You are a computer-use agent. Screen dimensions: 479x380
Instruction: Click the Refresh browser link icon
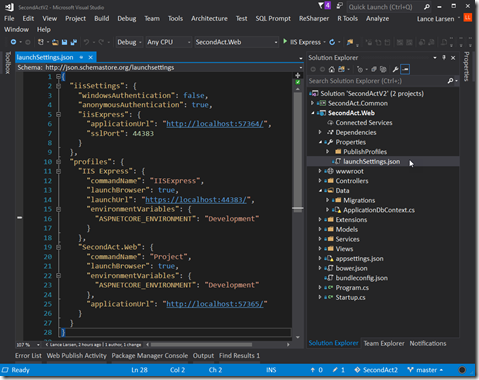(x=332, y=42)
